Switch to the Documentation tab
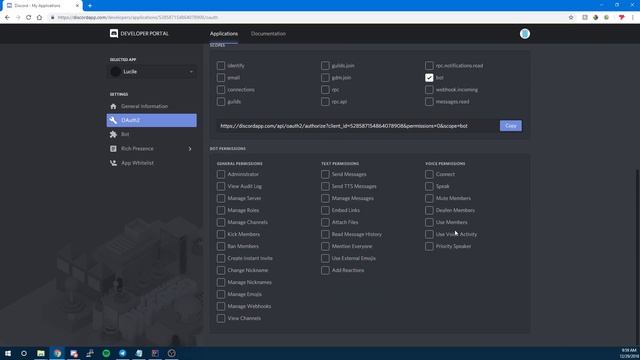Image resolution: width=640 pixels, height=360 pixels. pos(268,33)
